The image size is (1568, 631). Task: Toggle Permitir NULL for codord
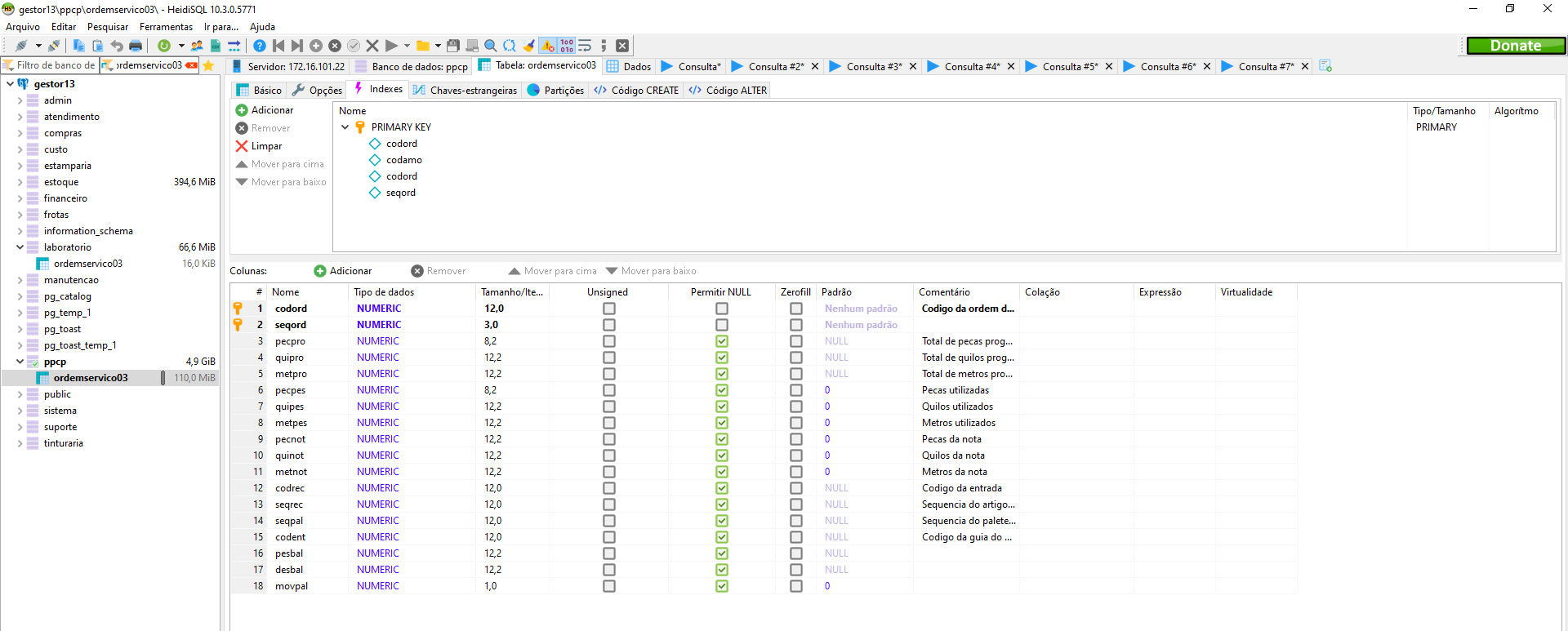(x=721, y=309)
